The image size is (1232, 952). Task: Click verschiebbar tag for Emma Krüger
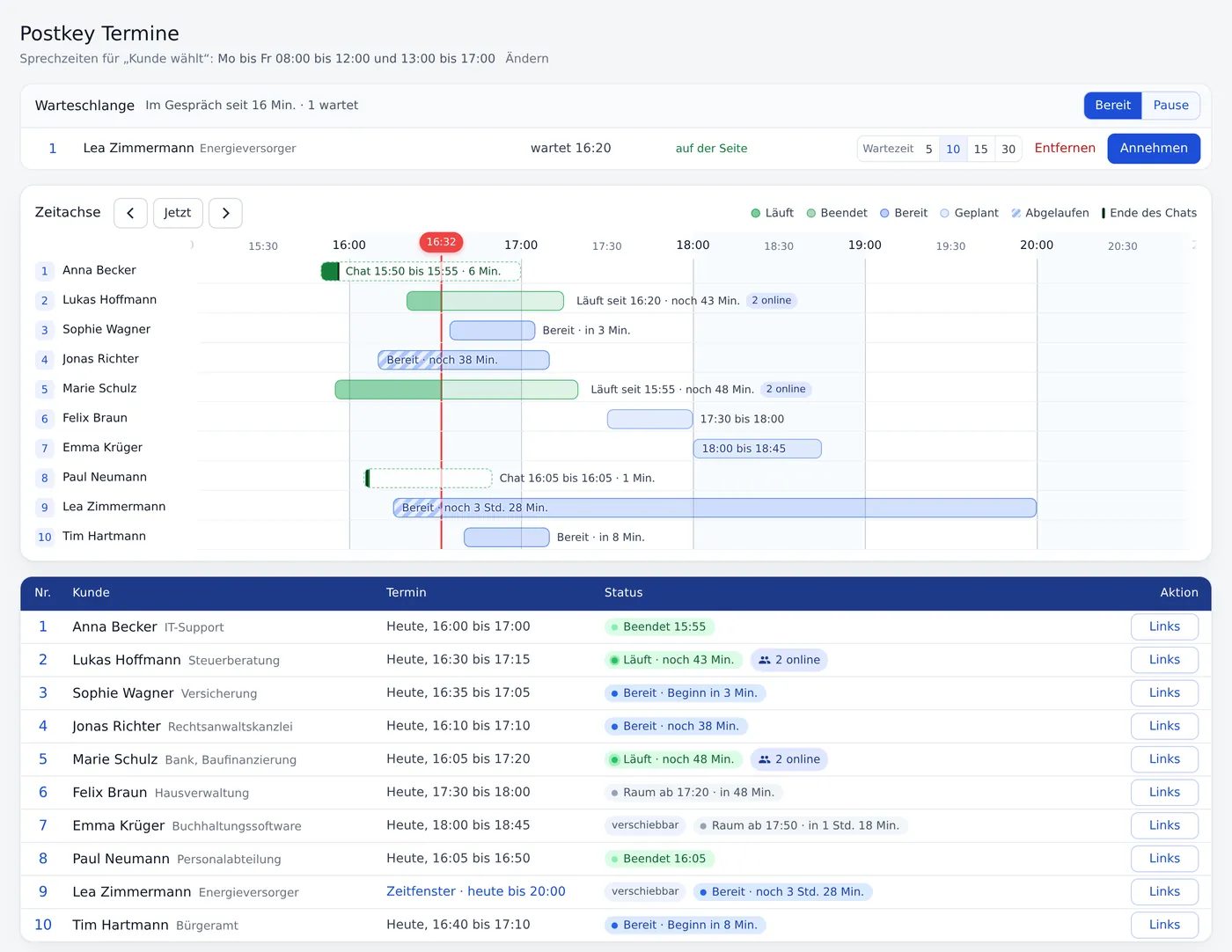645,825
